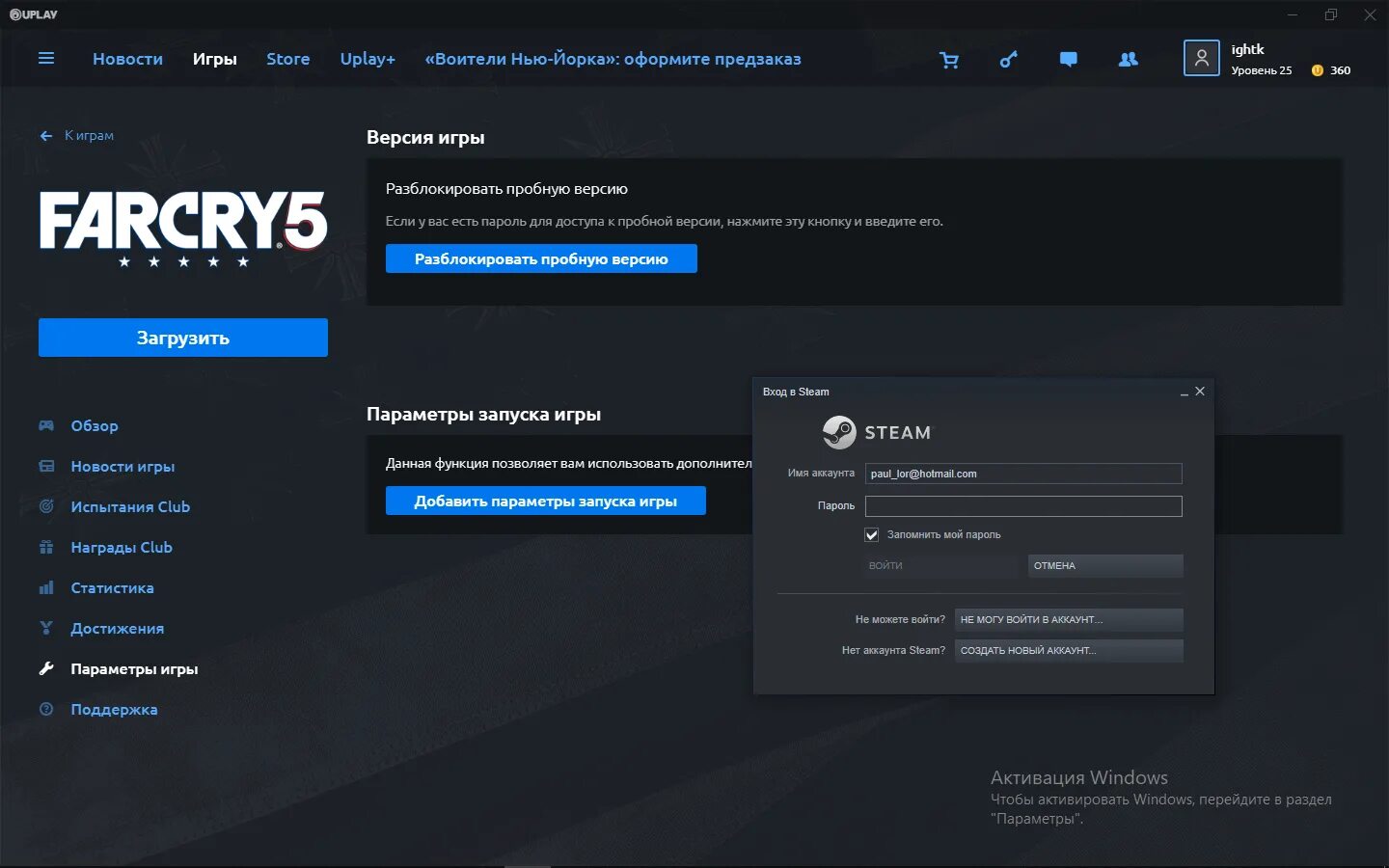Open the shopping cart icon

pos(949,60)
